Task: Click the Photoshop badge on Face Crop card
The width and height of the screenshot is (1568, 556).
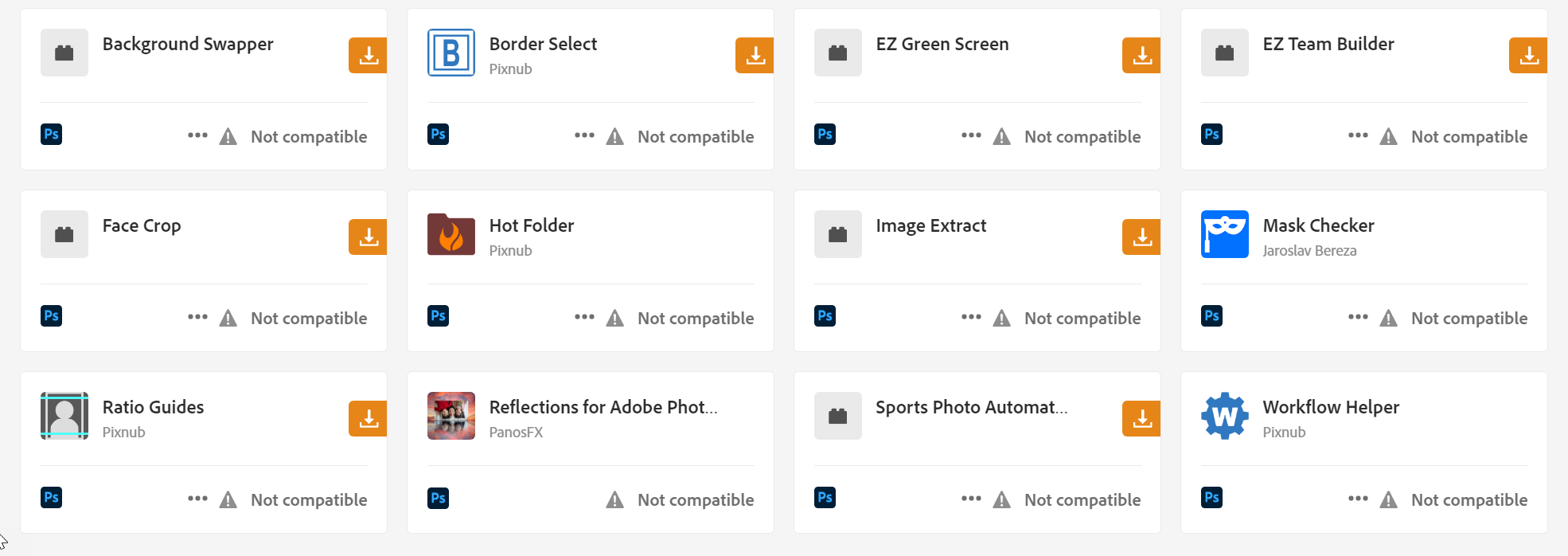Action: tap(51, 315)
